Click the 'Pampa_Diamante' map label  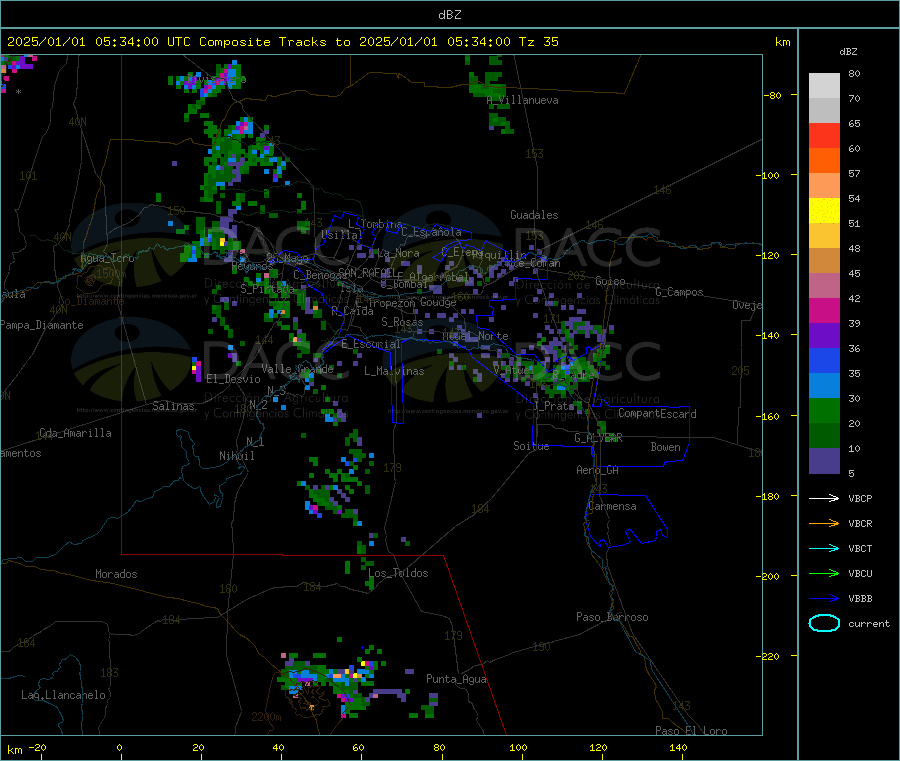pos(42,325)
